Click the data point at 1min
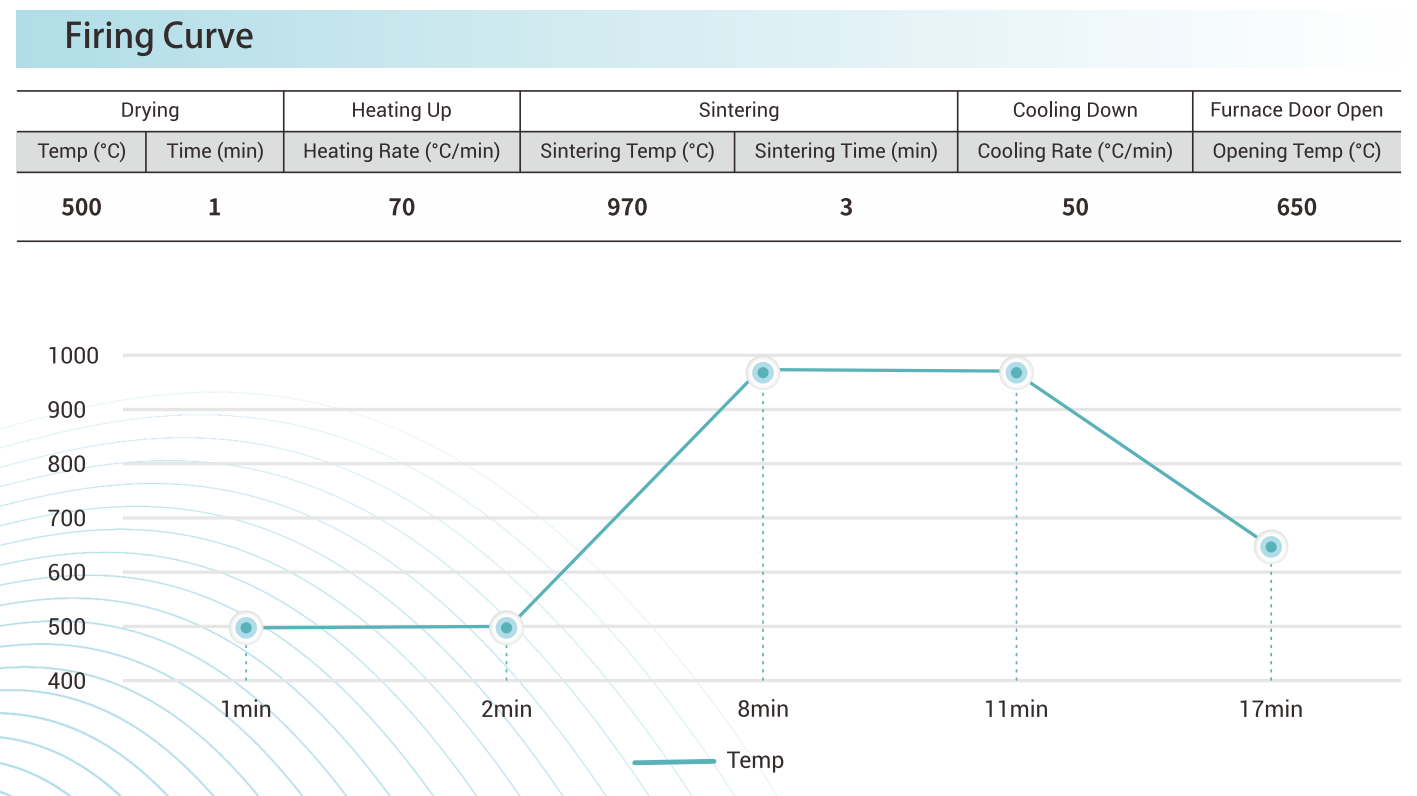 [x=246, y=628]
